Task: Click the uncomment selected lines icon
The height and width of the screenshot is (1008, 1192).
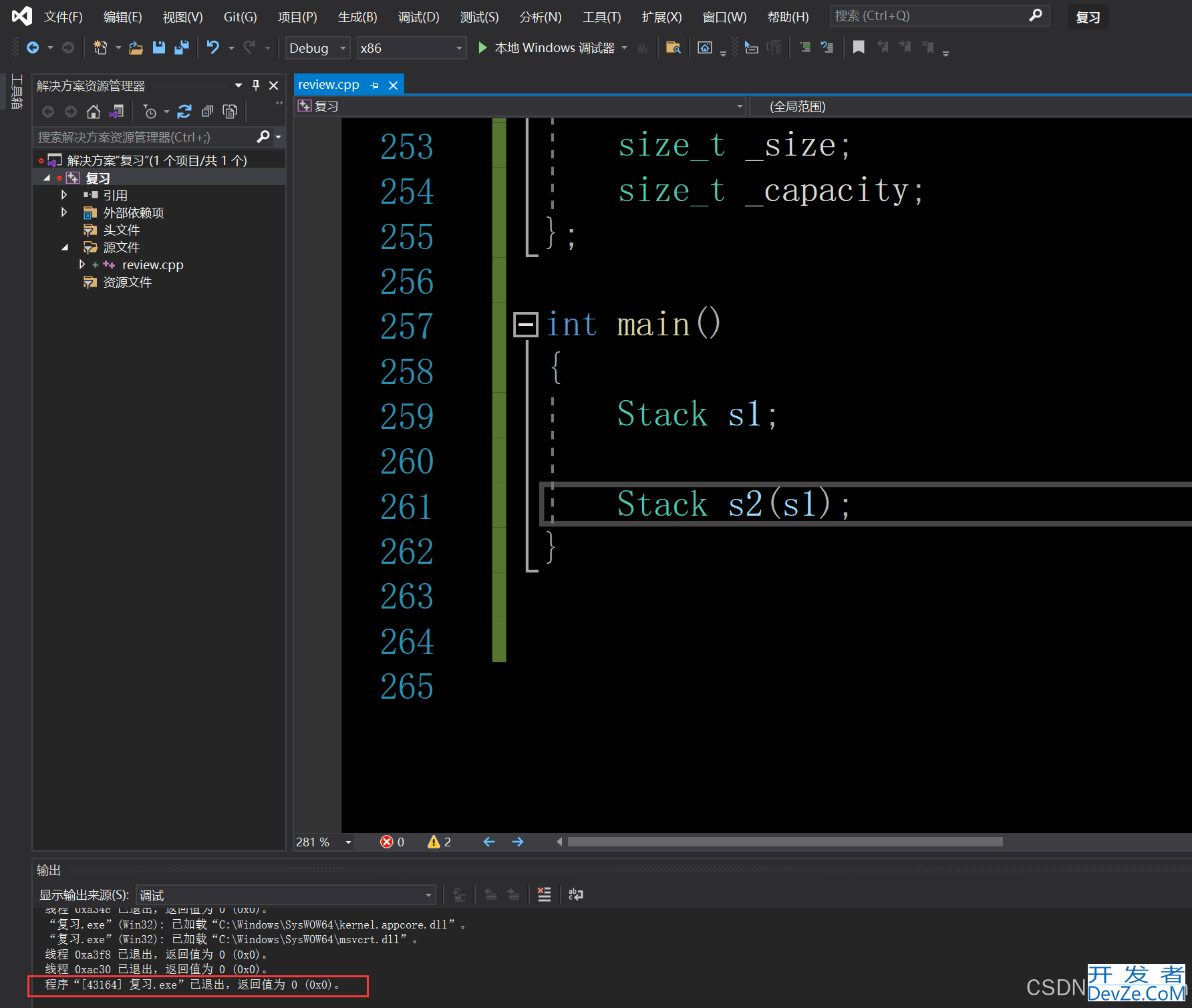Action: 827,47
